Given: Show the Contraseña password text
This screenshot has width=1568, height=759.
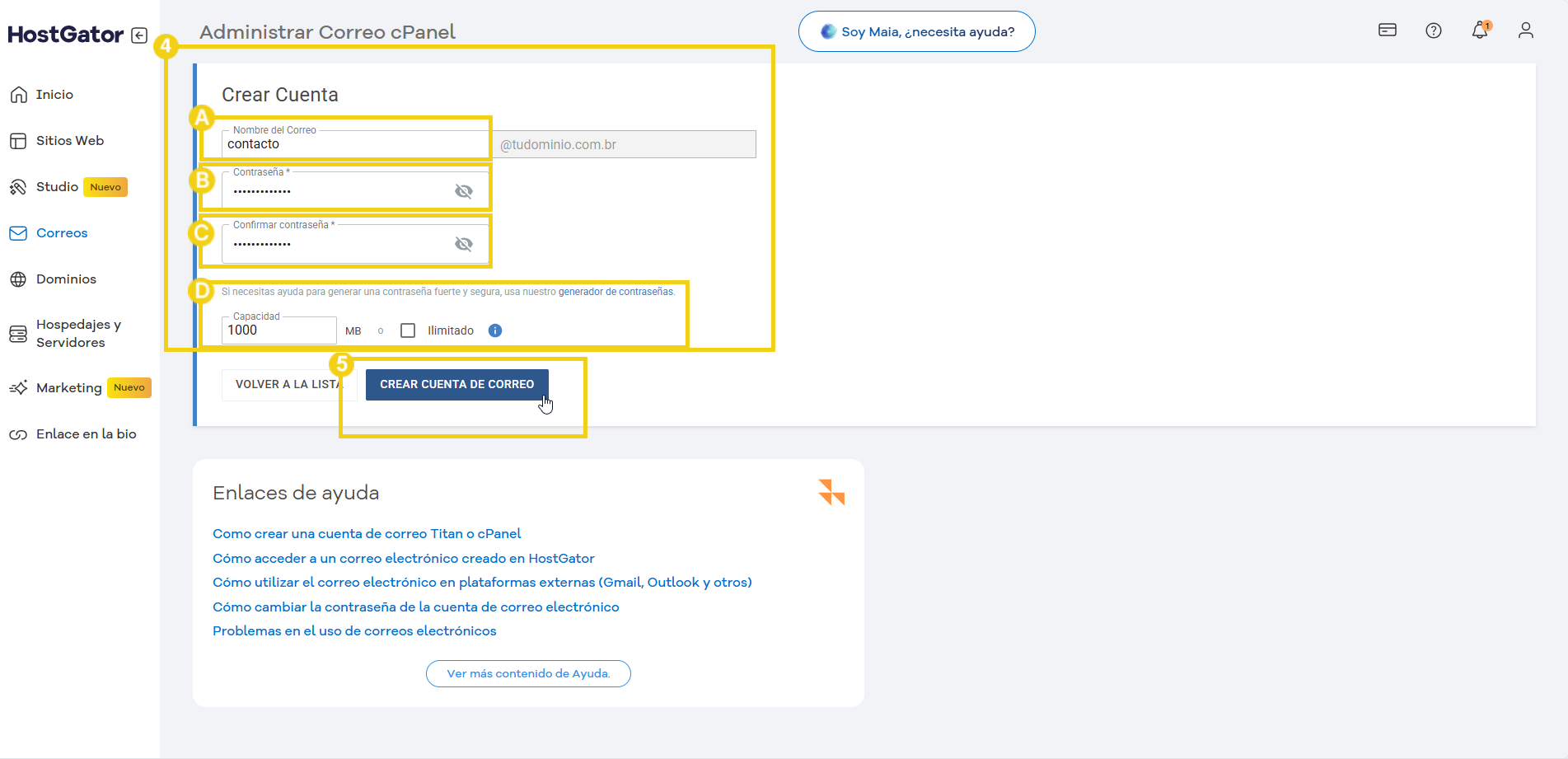Looking at the screenshot, I should click(464, 191).
